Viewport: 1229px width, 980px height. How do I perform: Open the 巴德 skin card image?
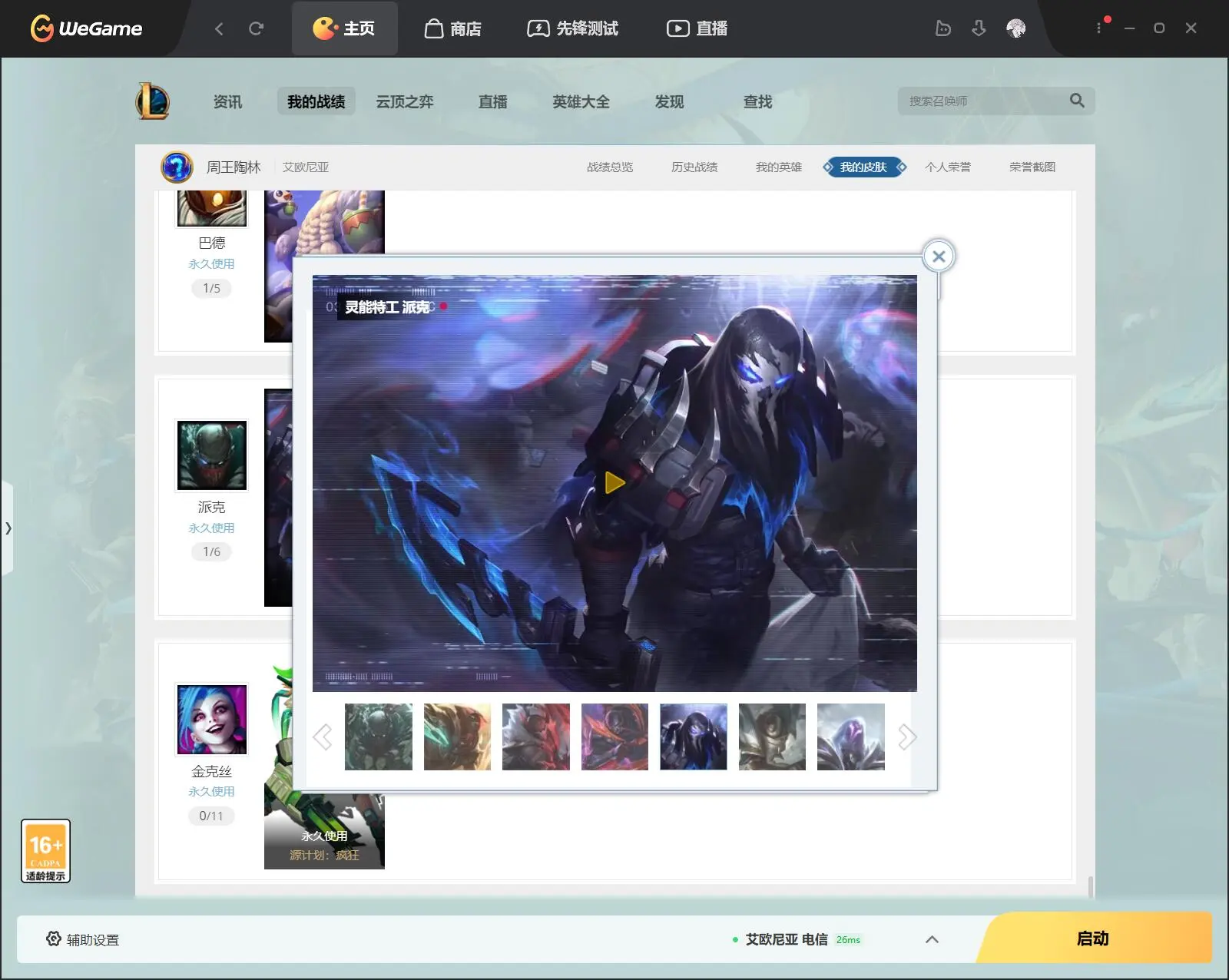(324, 223)
